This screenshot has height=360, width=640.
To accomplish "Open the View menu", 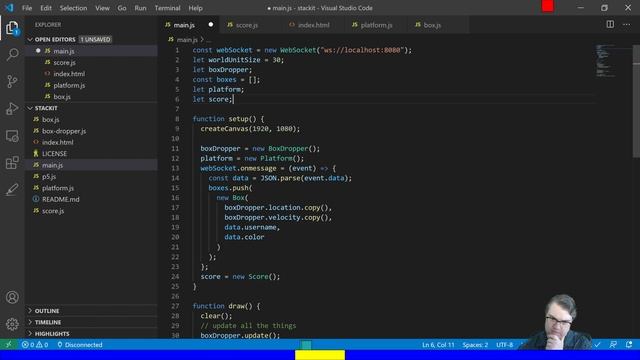I will point(102,8).
